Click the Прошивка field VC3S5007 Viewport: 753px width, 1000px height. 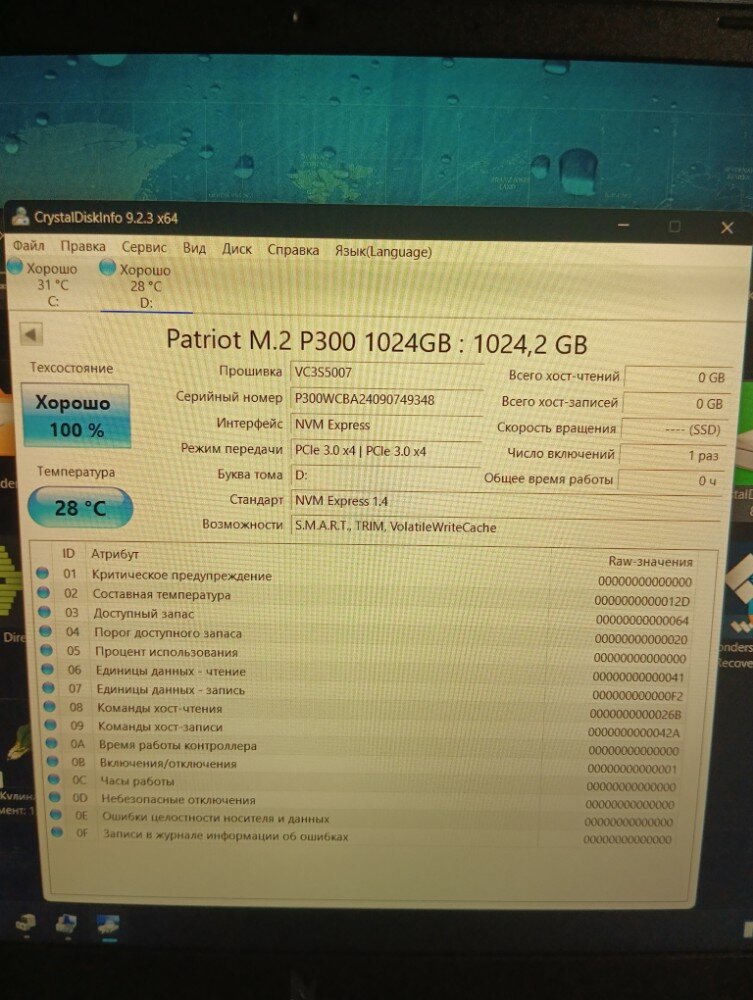(x=386, y=372)
